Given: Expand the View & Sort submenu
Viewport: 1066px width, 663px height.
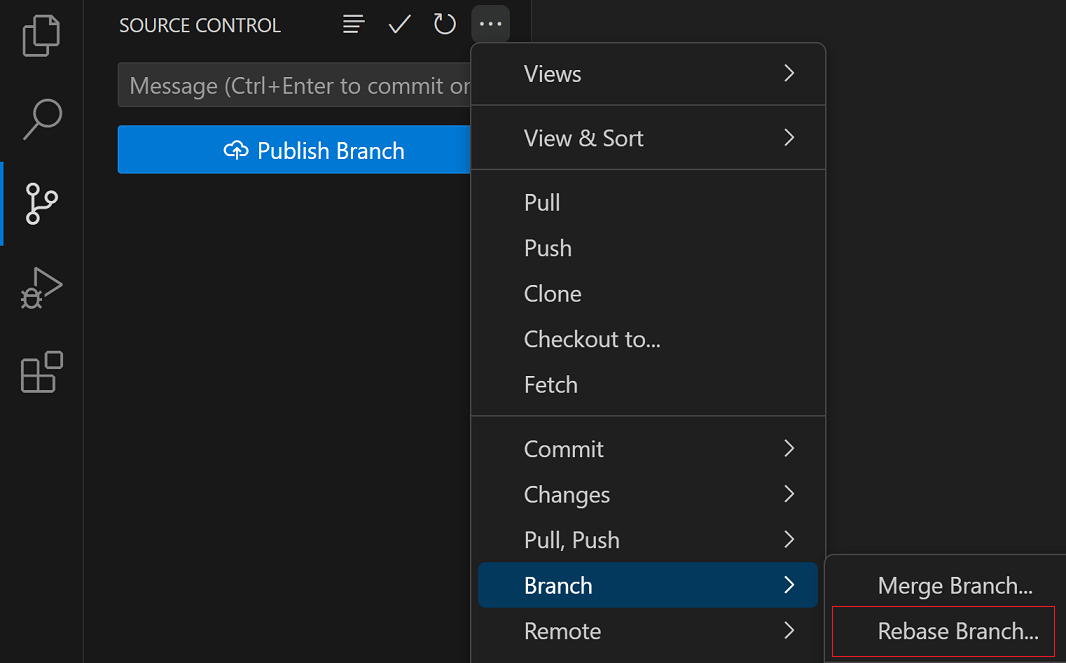Looking at the screenshot, I should point(648,138).
